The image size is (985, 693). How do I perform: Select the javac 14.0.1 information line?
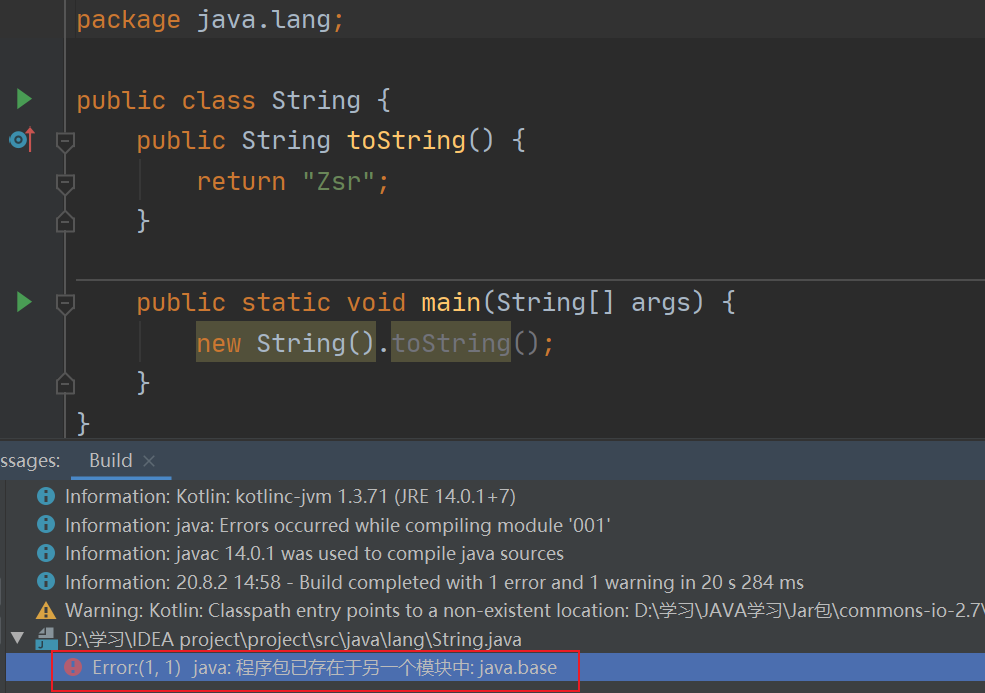tap(314, 554)
